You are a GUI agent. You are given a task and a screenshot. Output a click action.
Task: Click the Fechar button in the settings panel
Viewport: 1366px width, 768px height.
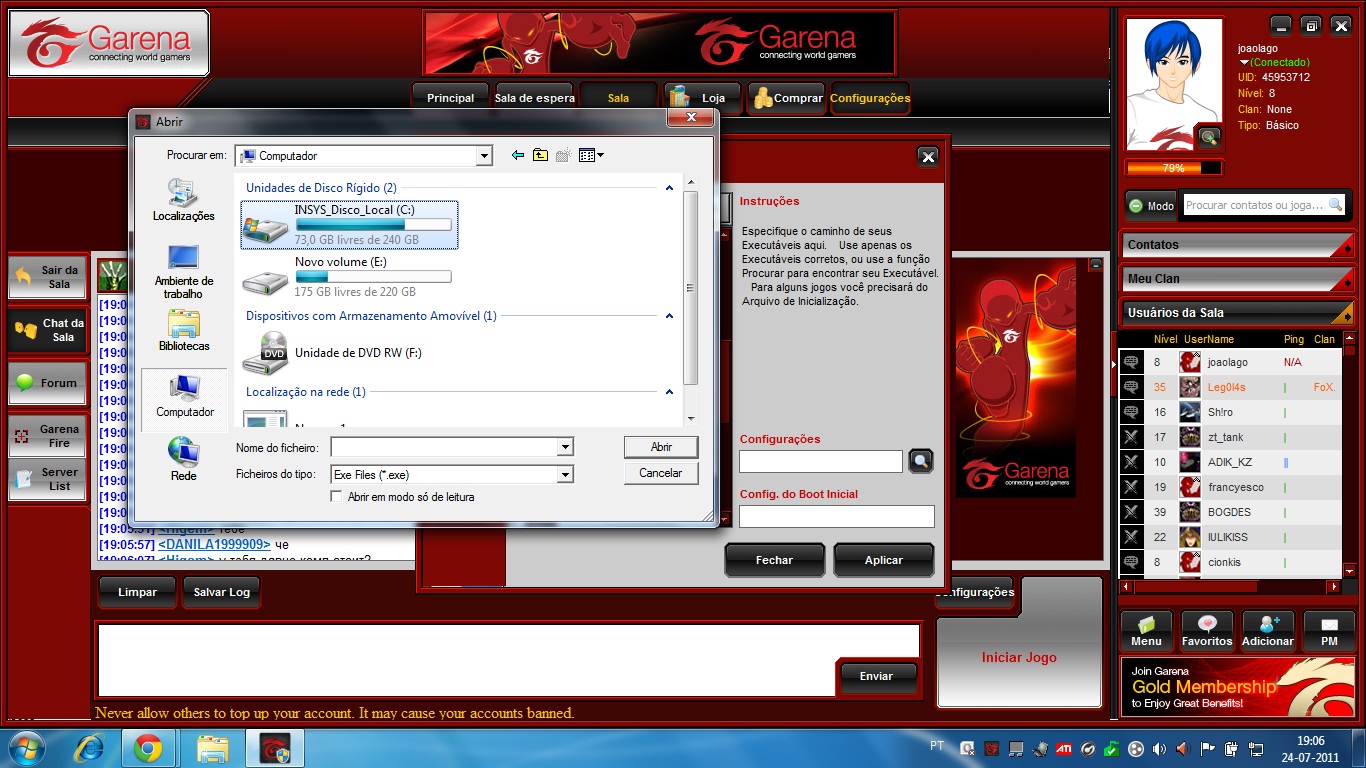pos(774,560)
